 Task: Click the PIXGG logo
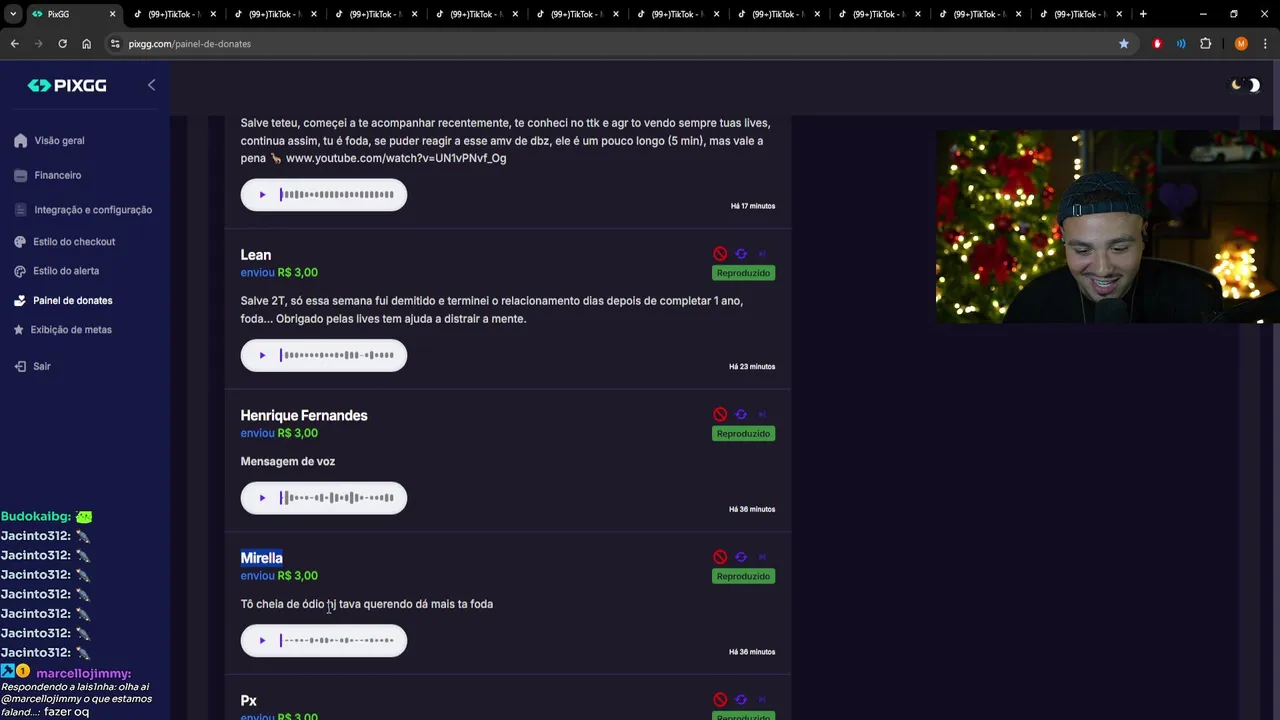[x=67, y=86]
